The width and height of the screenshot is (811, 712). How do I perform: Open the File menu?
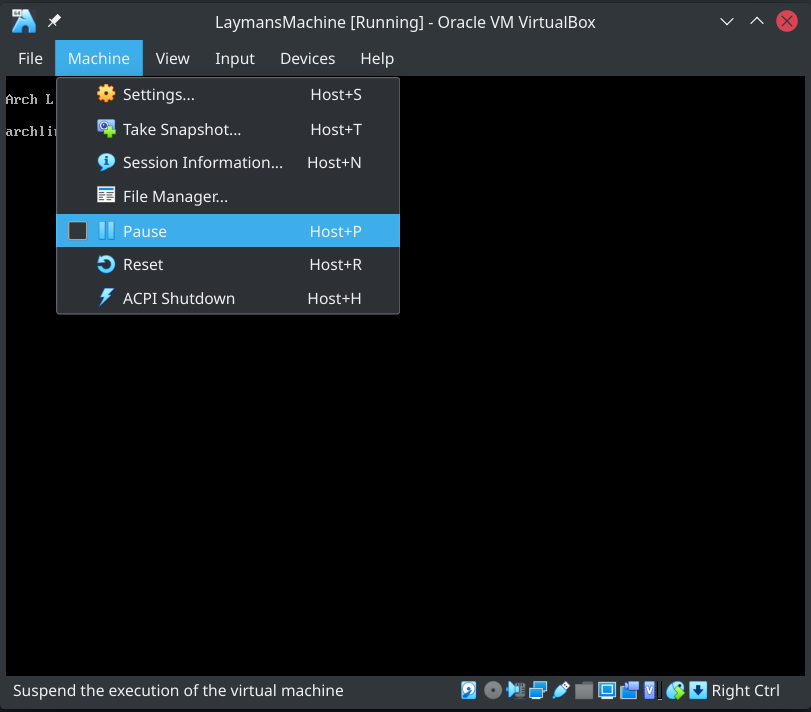[31, 58]
